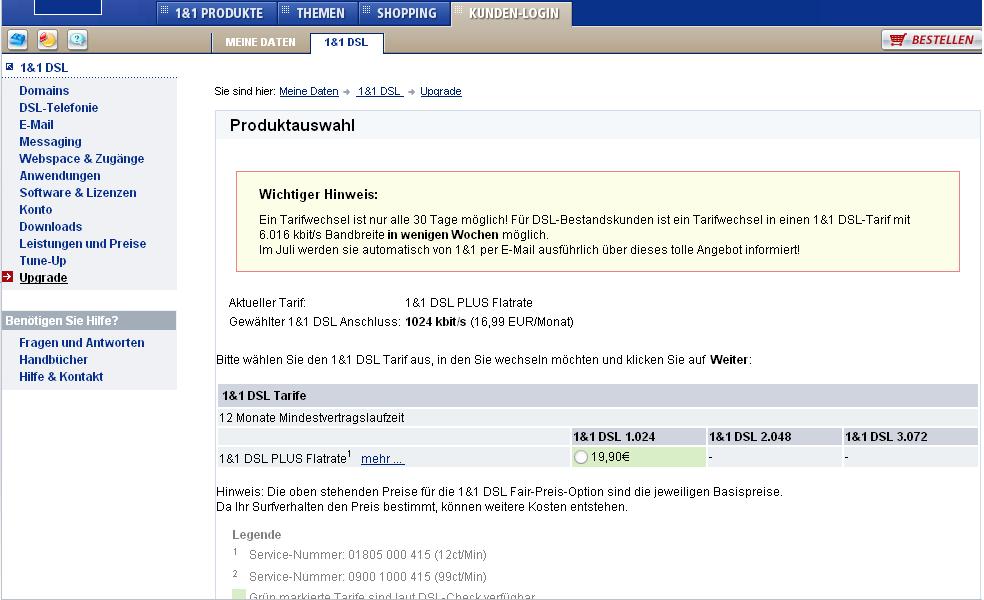Open Domains in the sidebar
The height and width of the screenshot is (600, 984).
[44, 90]
